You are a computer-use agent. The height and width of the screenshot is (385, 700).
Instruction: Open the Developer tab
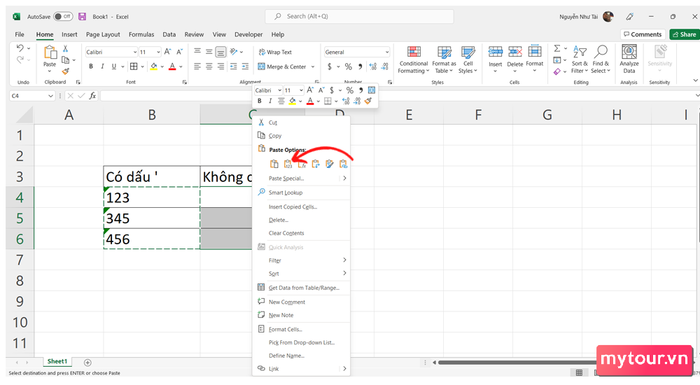coord(248,34)
